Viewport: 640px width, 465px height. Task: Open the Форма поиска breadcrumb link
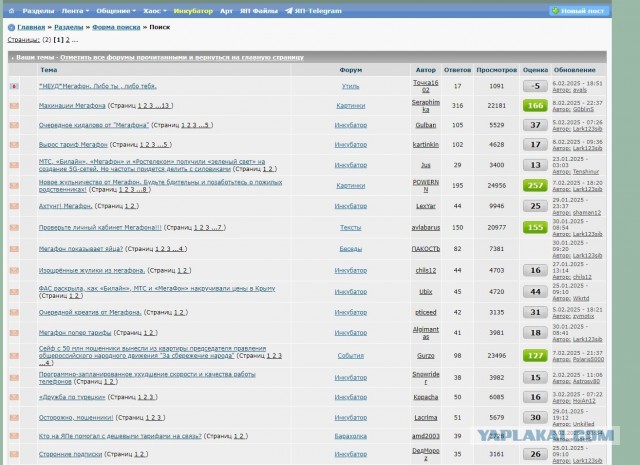click(116, 27)
